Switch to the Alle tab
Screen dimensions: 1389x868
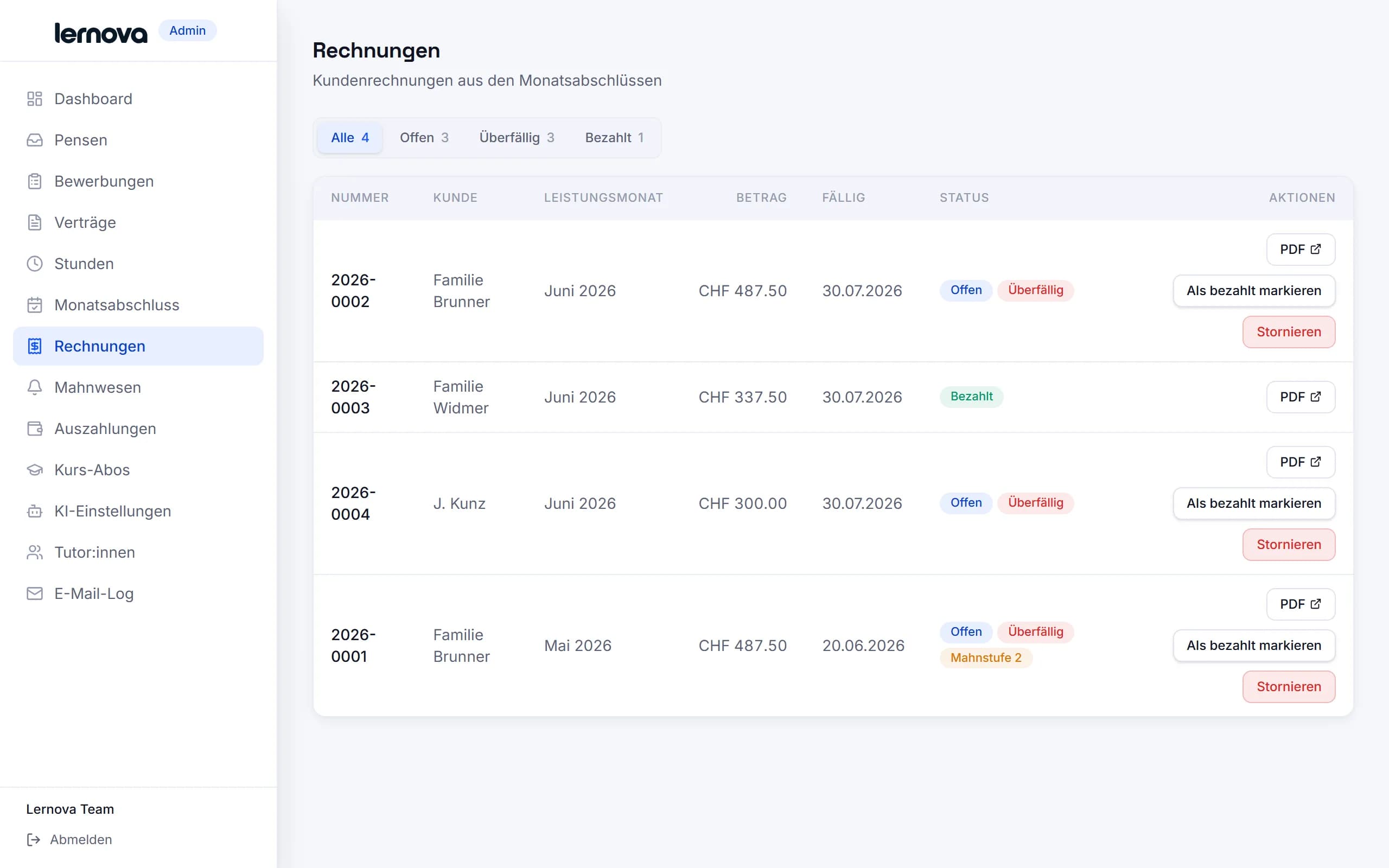point(349,138)
